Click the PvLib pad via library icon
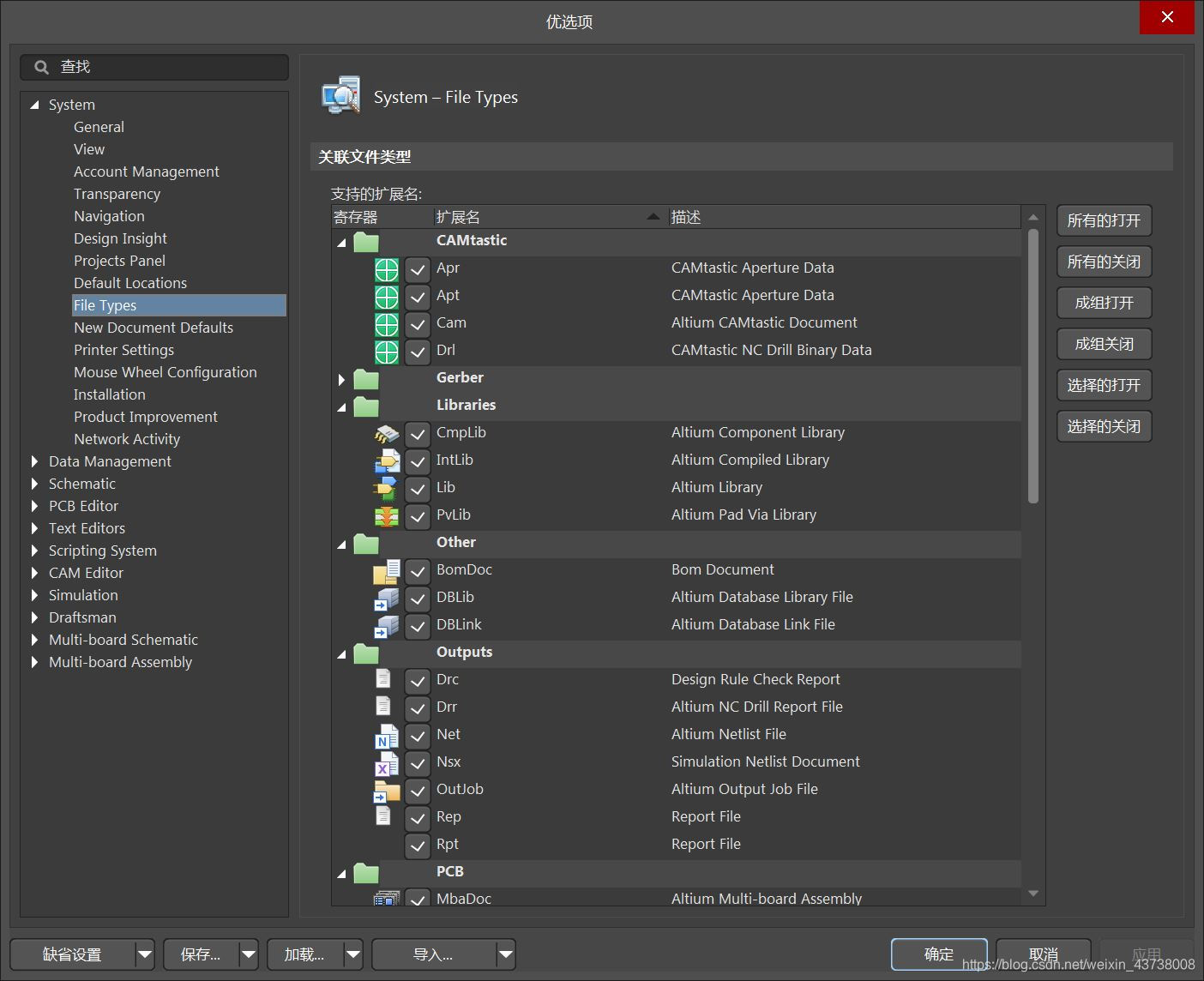Image resolution: width=1204 pixels, height=981 pixels. pyautogui.click(x=387, y=516)
